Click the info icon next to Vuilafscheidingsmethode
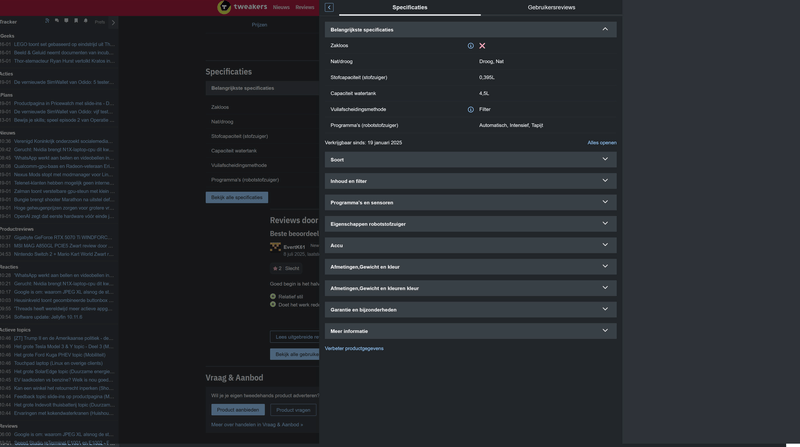The height and width of the screenshot is (447, 800). pyautogui.click(x=471, y=110)
